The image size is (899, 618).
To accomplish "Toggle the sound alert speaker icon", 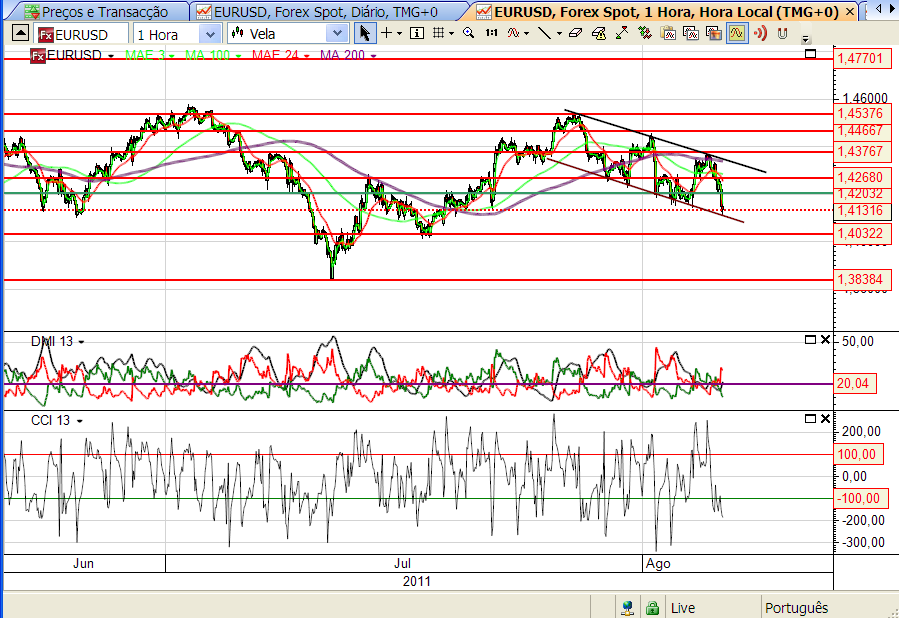I will click(x=760, y=34).
